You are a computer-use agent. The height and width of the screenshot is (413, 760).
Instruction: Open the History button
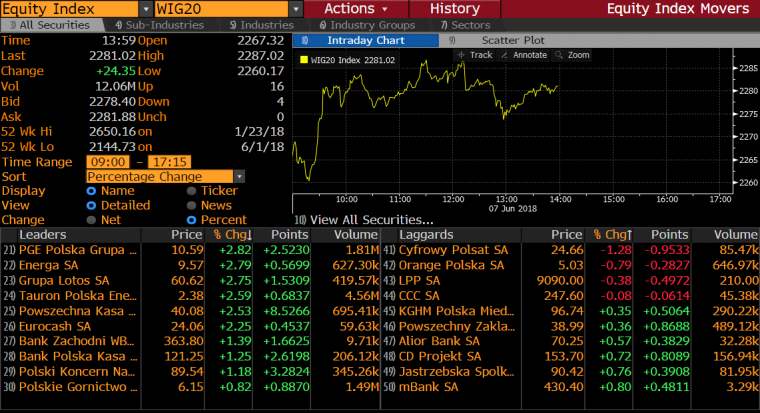pos(455,8)
